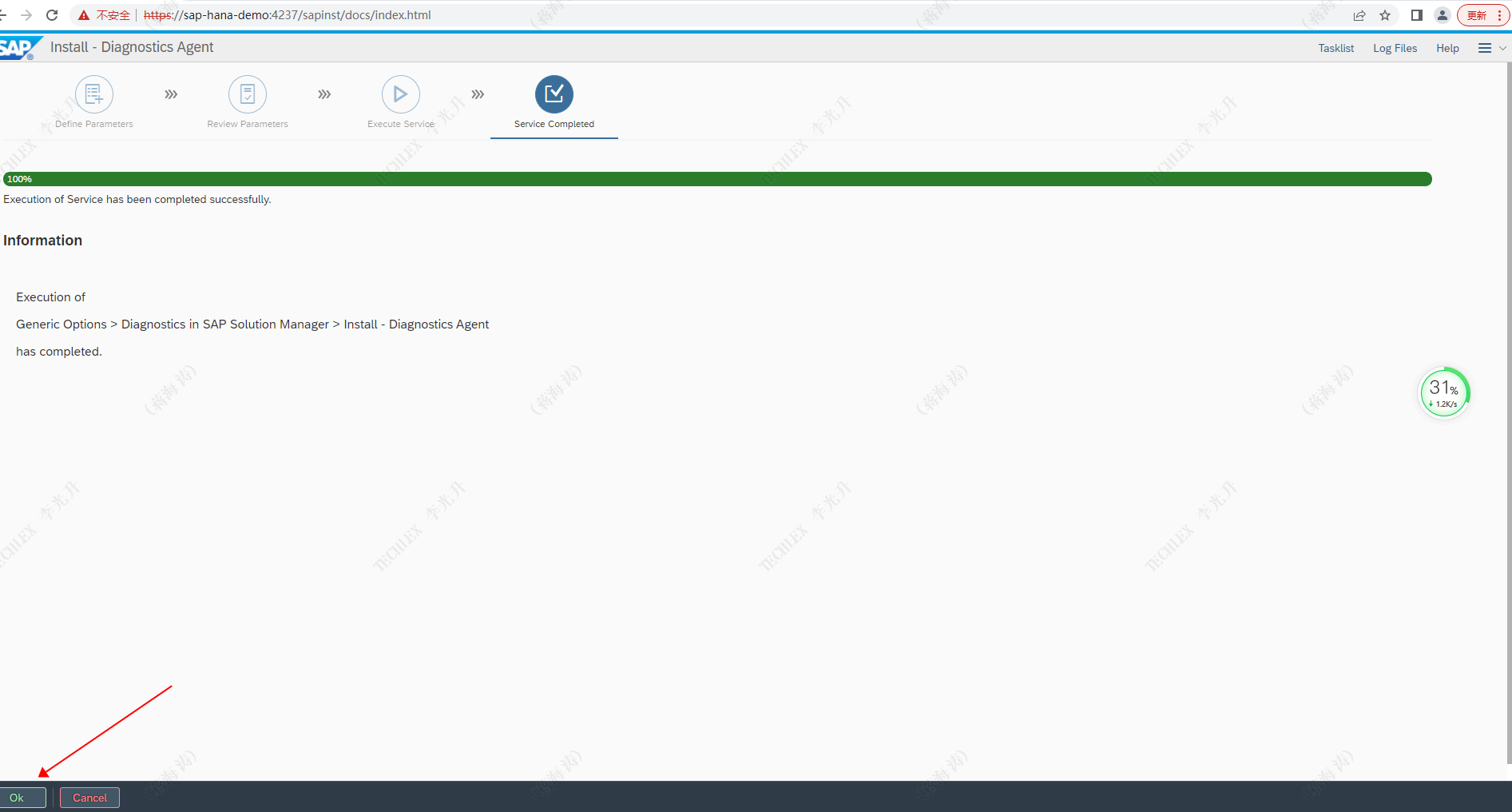The image size is (1512, 812).
Task: Click the Ok button
Action: click(22, 798)
